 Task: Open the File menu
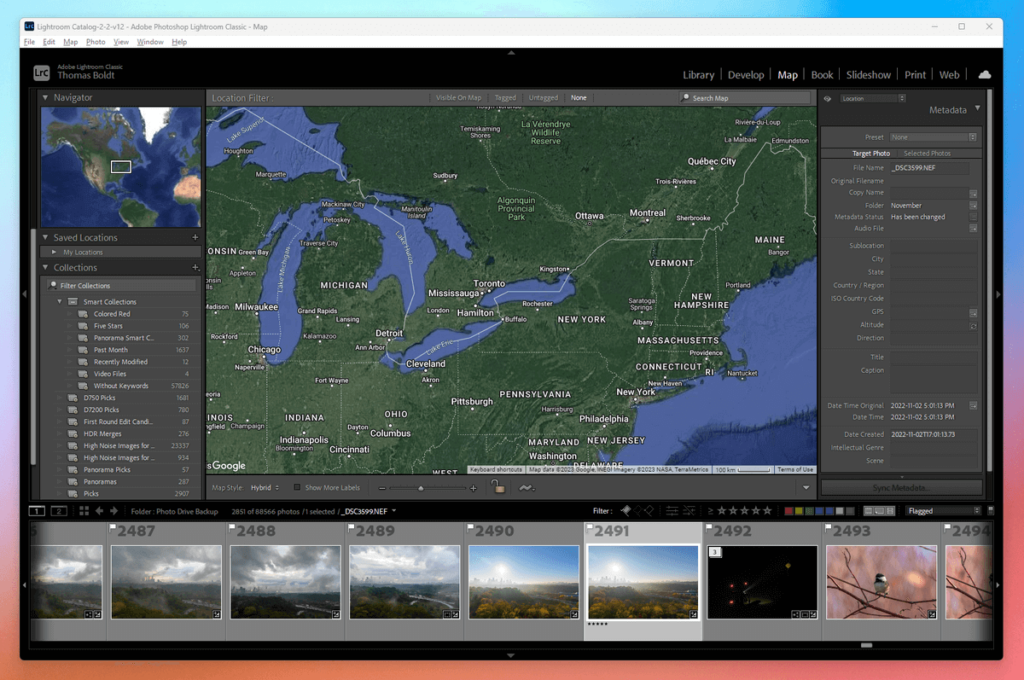pos(29,42)
